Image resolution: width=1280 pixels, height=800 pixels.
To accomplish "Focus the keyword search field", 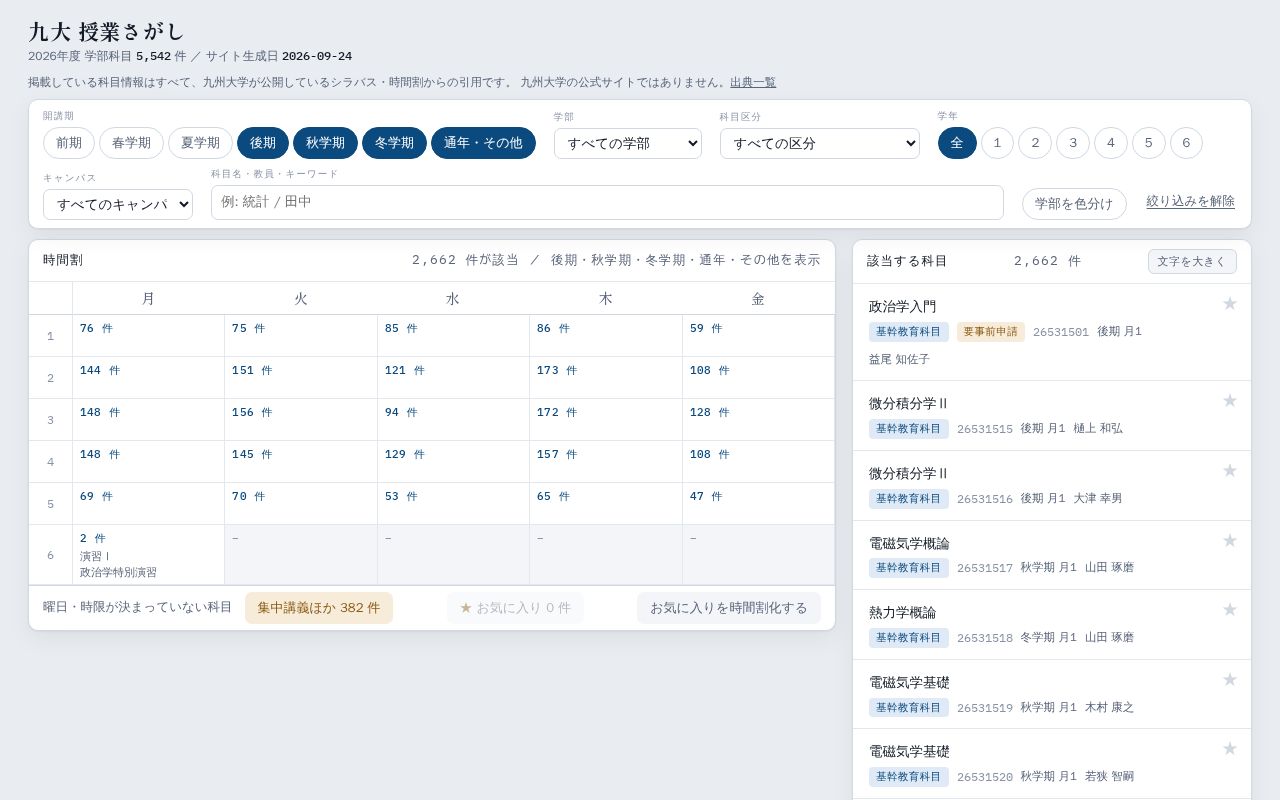I will [607, 202].
